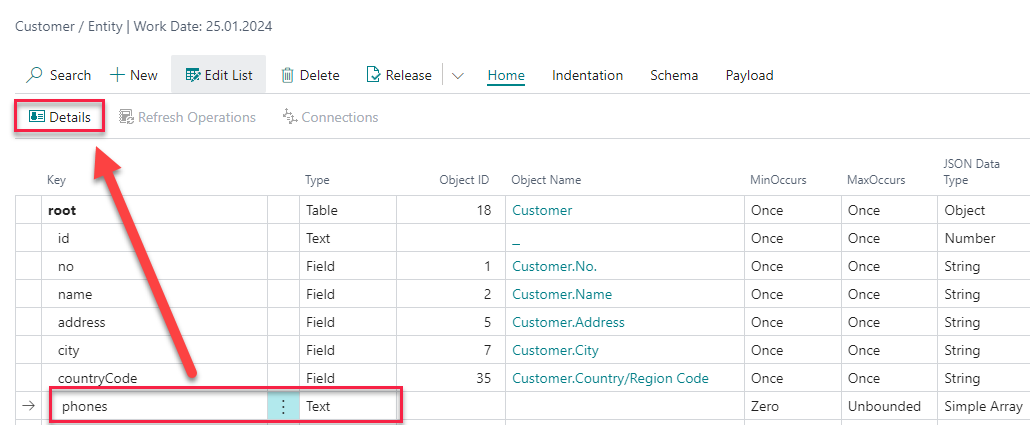Open the Customer object name link
The height and width of the screenshot is (425, 1030).
click(542, 210)
